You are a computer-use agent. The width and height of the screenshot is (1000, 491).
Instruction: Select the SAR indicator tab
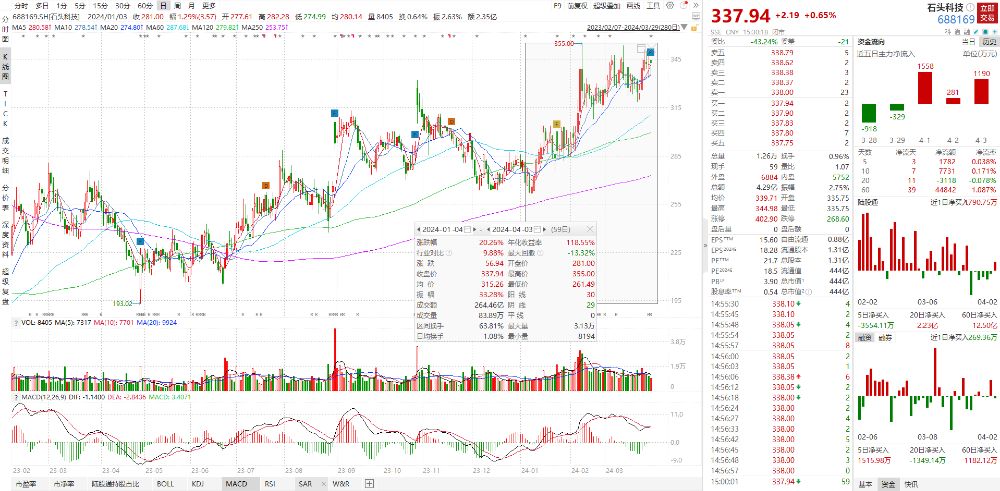(305, 484)
